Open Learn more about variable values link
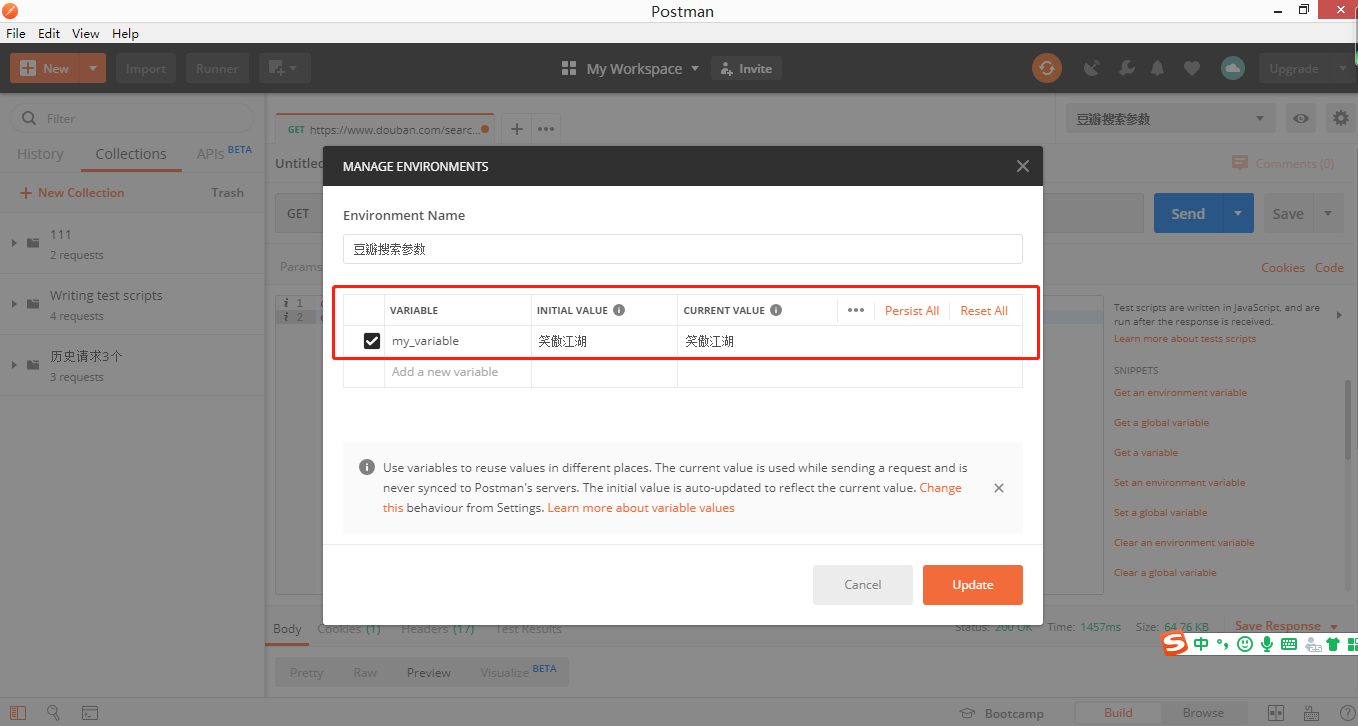Viewport: 1358px width, 726px height. click(641, 508)
